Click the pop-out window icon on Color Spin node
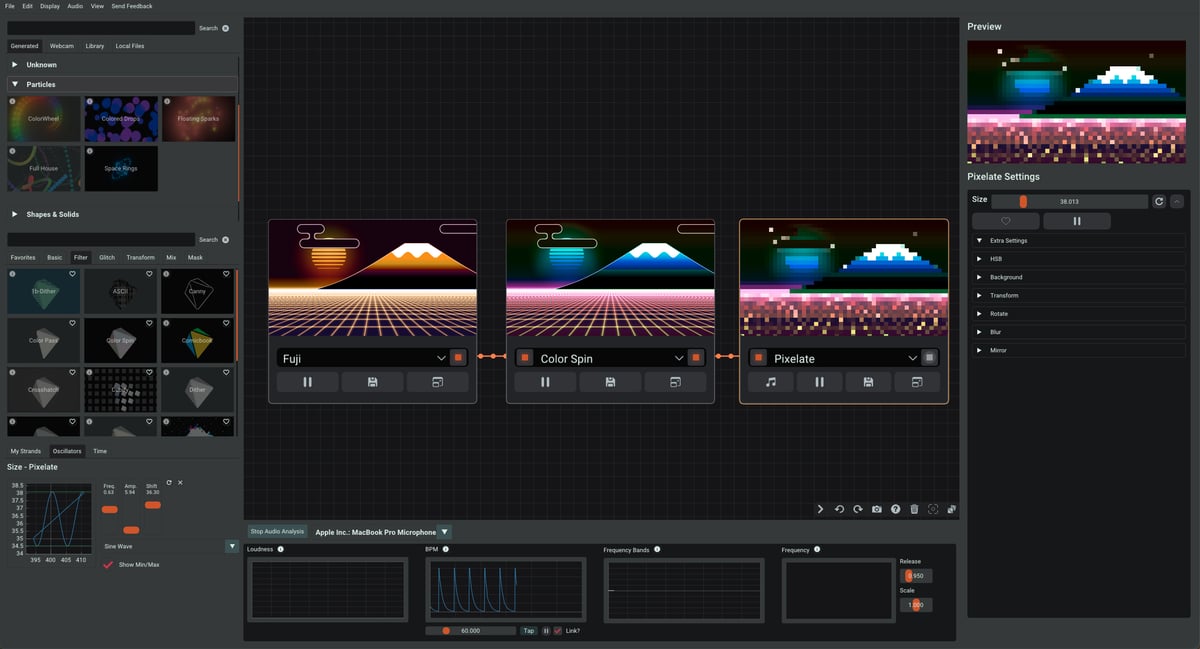Image resolution: width=1200 pixels, height=649 pixels. [x=675, y=382]
